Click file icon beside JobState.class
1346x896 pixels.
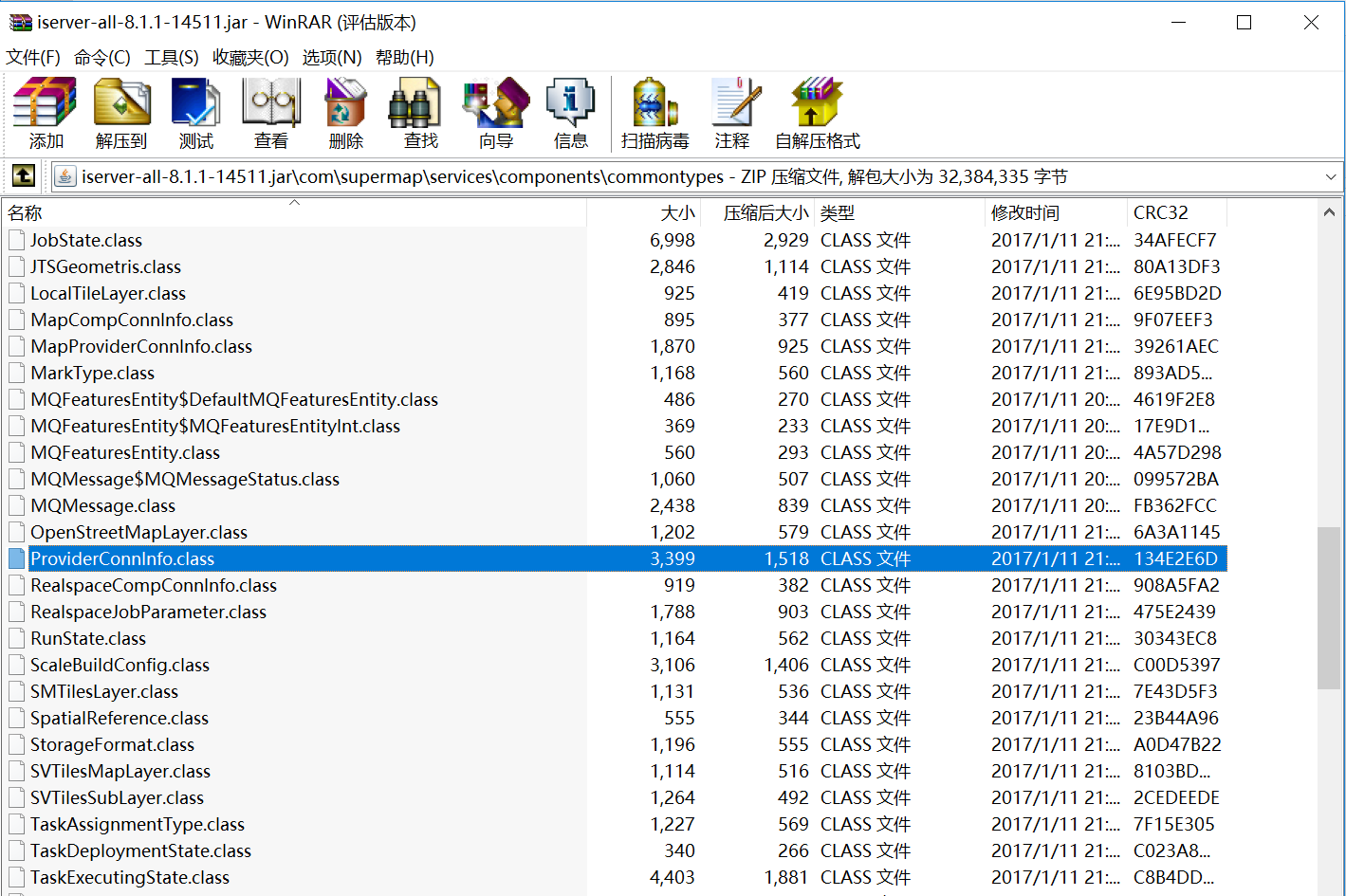[x=16, y=240]
